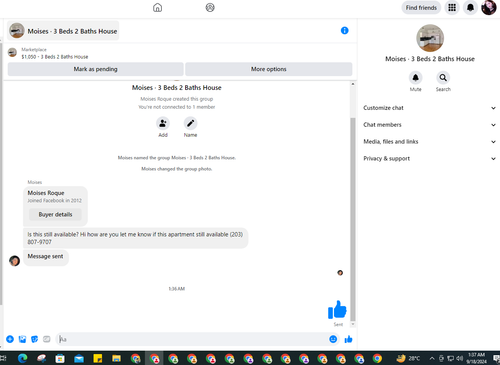Expand the Chat members section
The height and width of the screenshot is (365, 500).
[429, 125]
